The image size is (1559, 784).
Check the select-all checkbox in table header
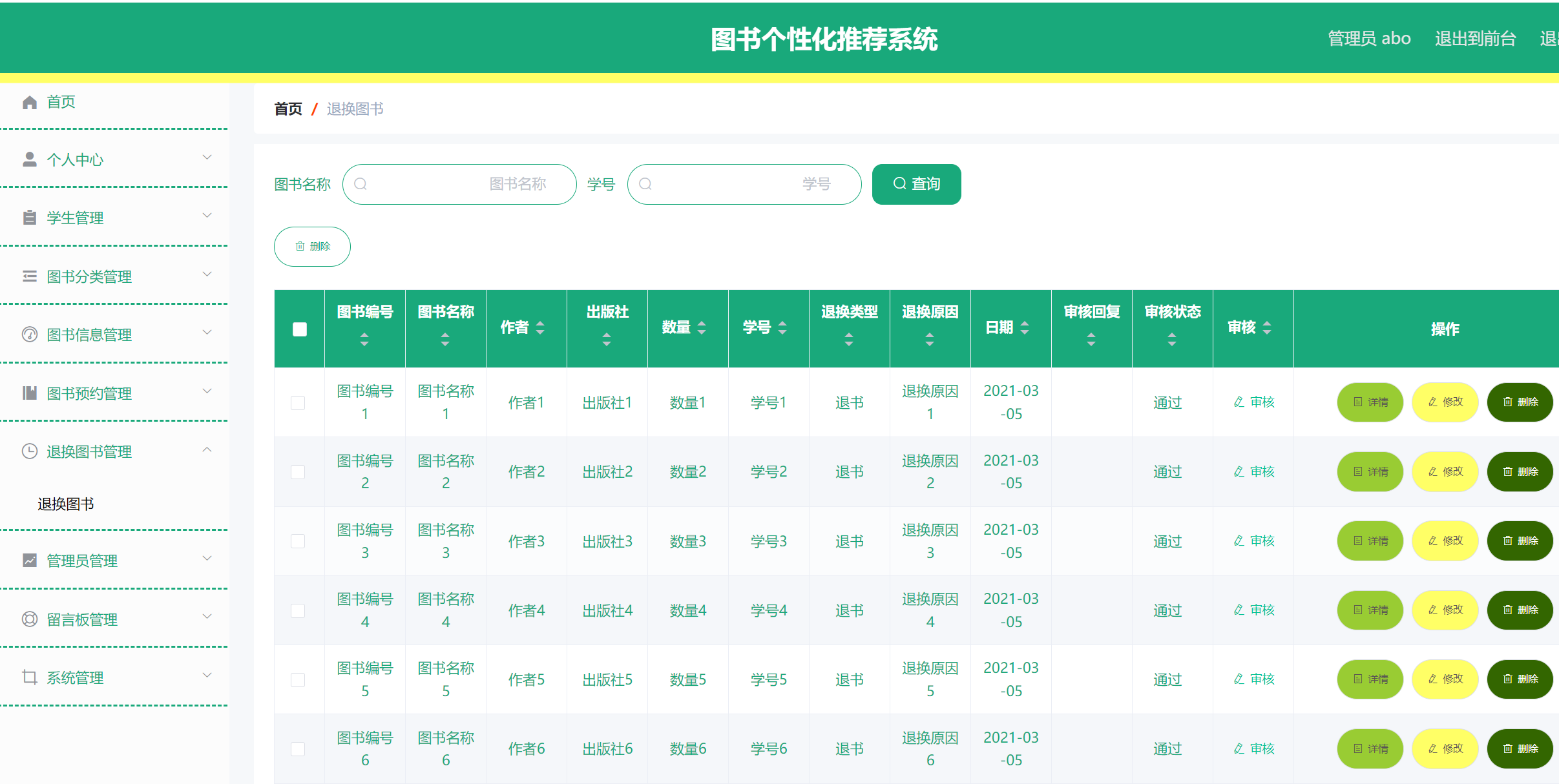tap(299, 329)
